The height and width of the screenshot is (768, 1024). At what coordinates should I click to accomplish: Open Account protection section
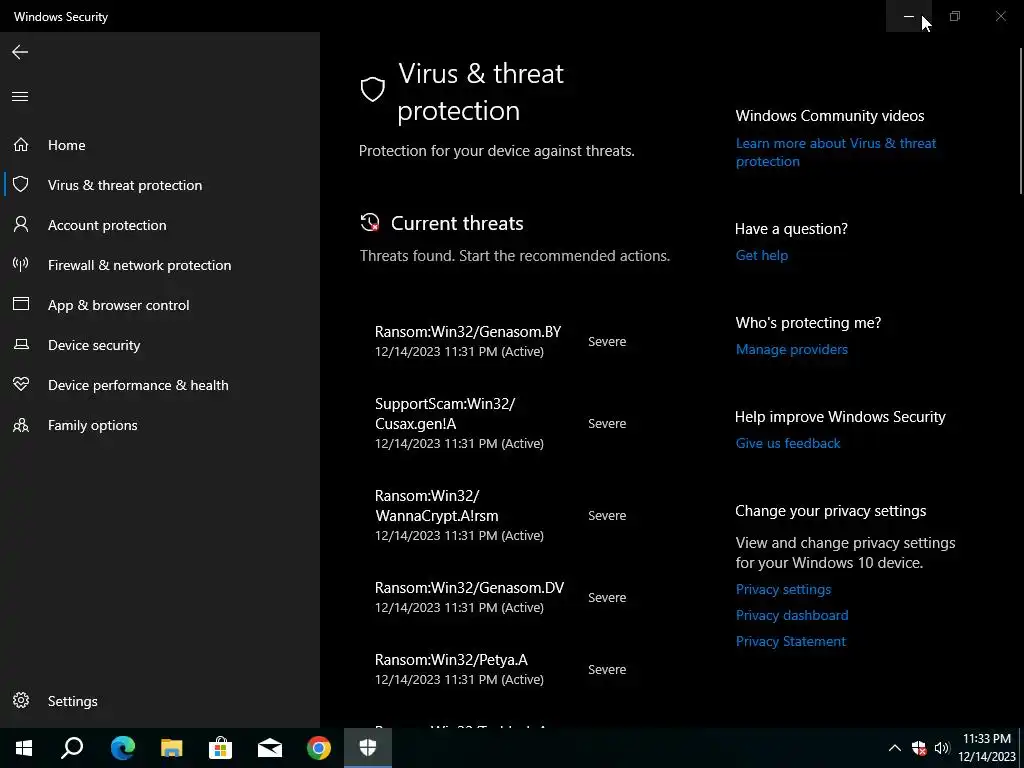[x=107, y=225]
